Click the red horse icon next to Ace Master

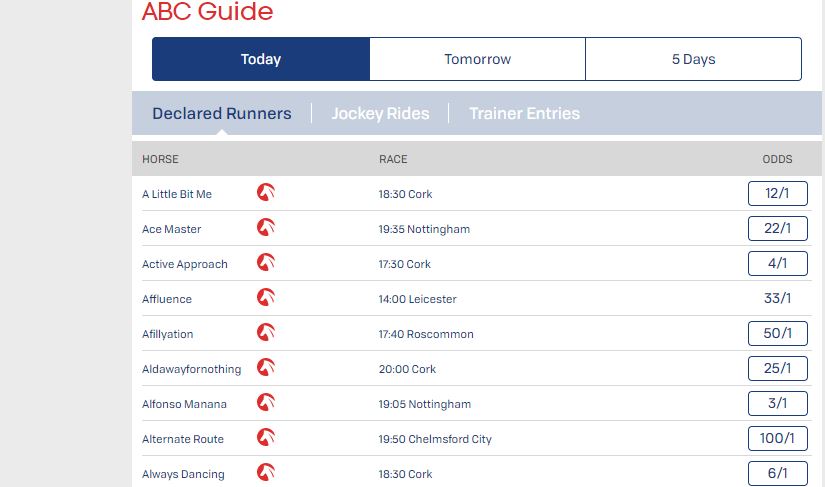click(266, 228)
